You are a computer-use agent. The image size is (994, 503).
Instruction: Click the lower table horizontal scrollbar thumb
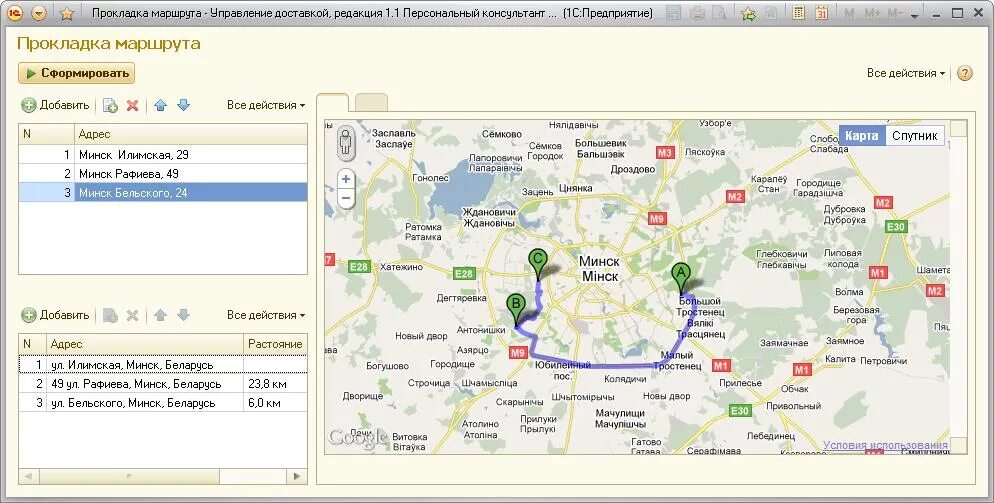pyautogui.click(x=129, y=476)
